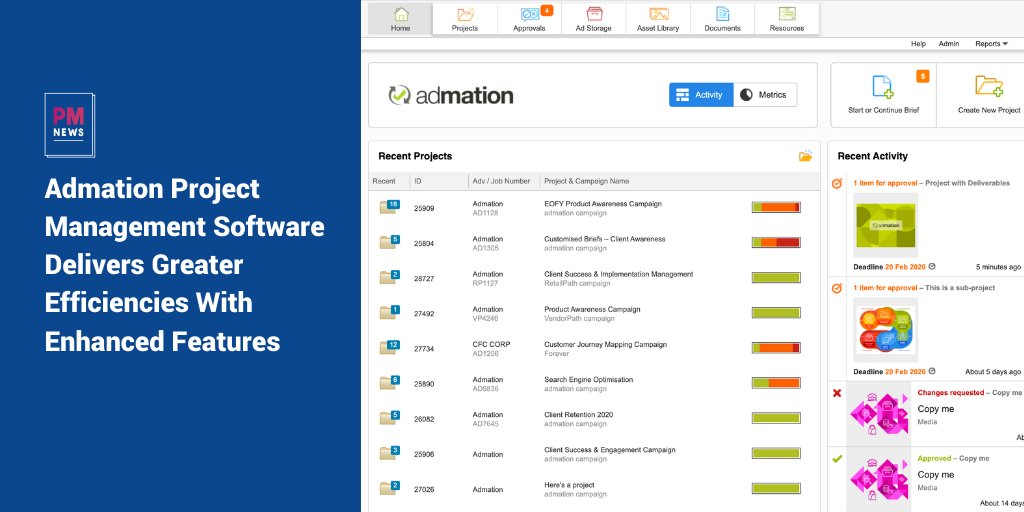Open thumbnail of Approved Copy me item
The height and width of the screenshot is (512, 1024).
tap(878, 480)
